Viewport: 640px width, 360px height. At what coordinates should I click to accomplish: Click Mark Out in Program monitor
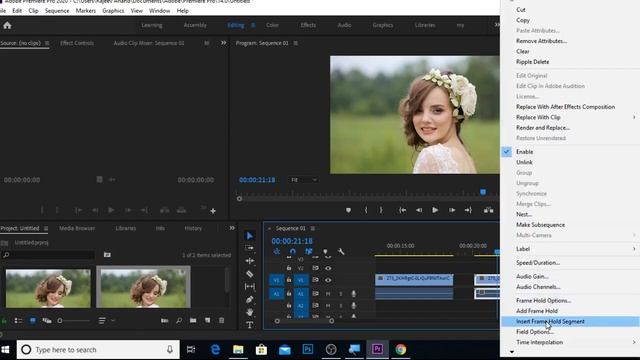coord(381,210)
